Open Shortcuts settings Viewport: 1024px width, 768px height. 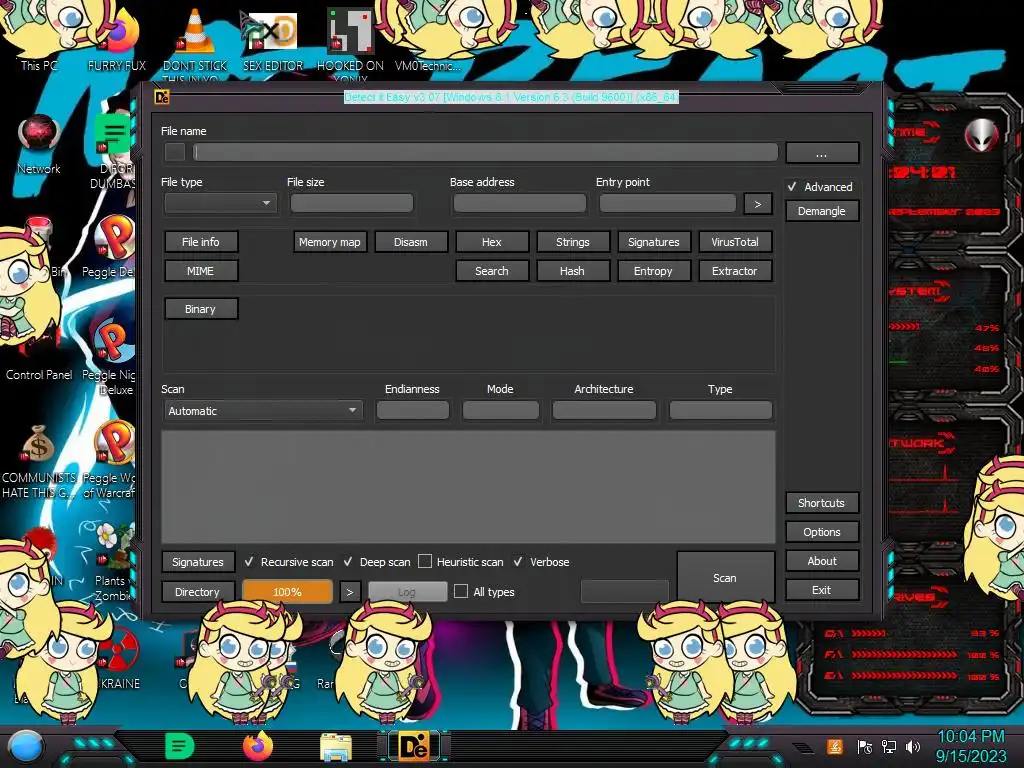point(822,503)
